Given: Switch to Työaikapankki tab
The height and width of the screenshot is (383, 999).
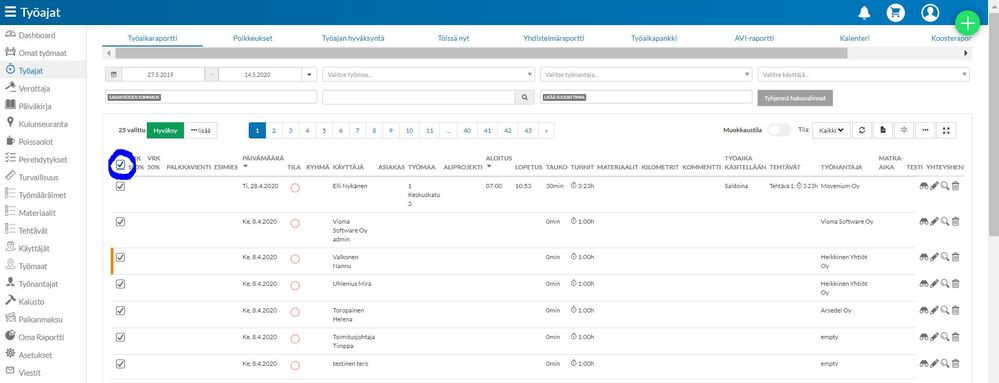Looking at the screenshot, I should pyautogui.click(x=654, y=38).
